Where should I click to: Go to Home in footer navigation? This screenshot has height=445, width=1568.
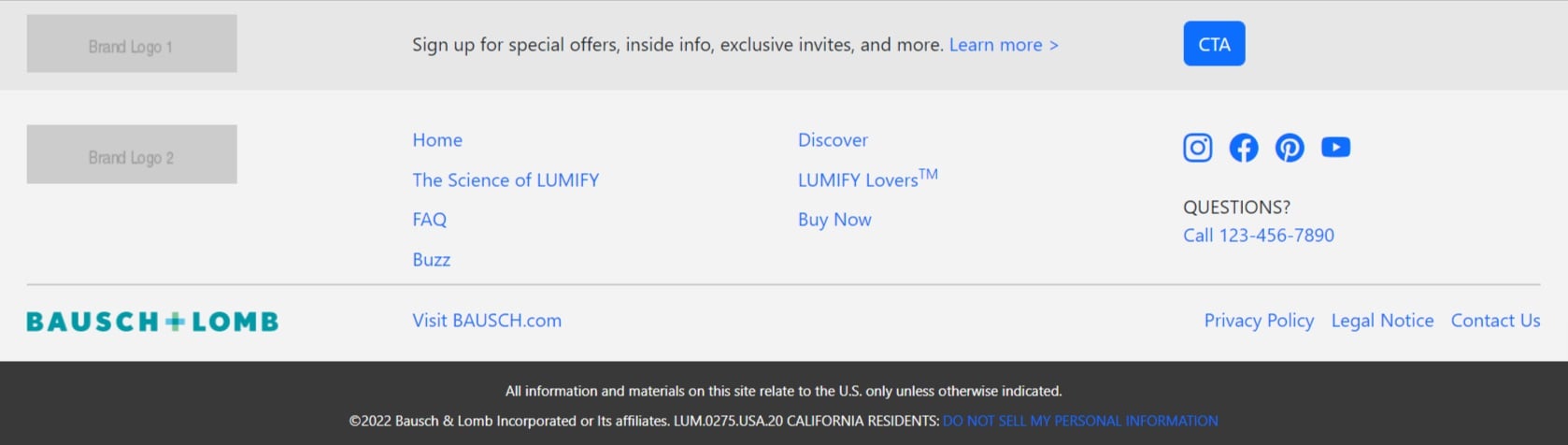pyautogui.click(x=437, y=140)
